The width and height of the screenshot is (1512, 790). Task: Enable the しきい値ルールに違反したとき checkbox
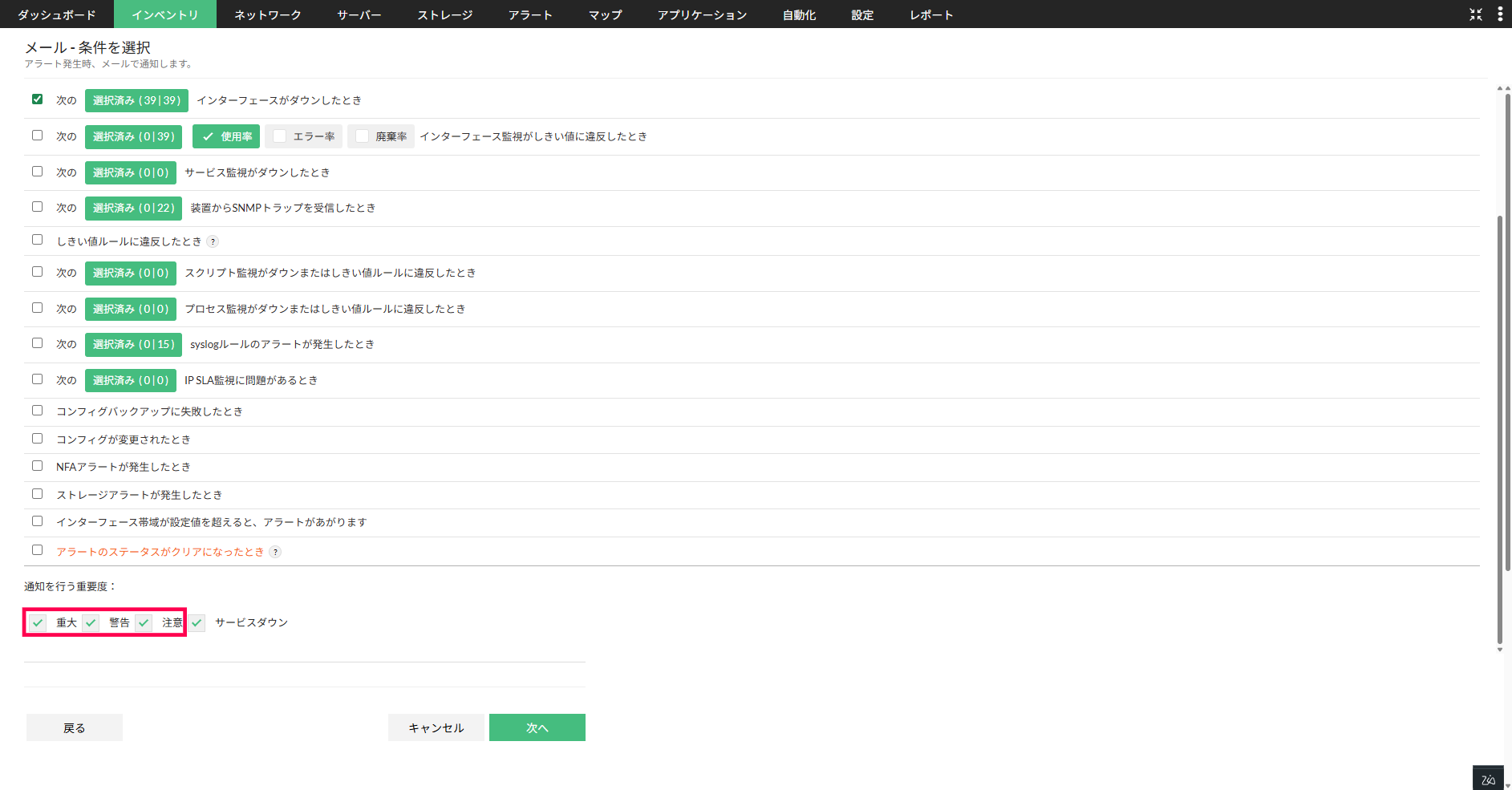[37, 240]
